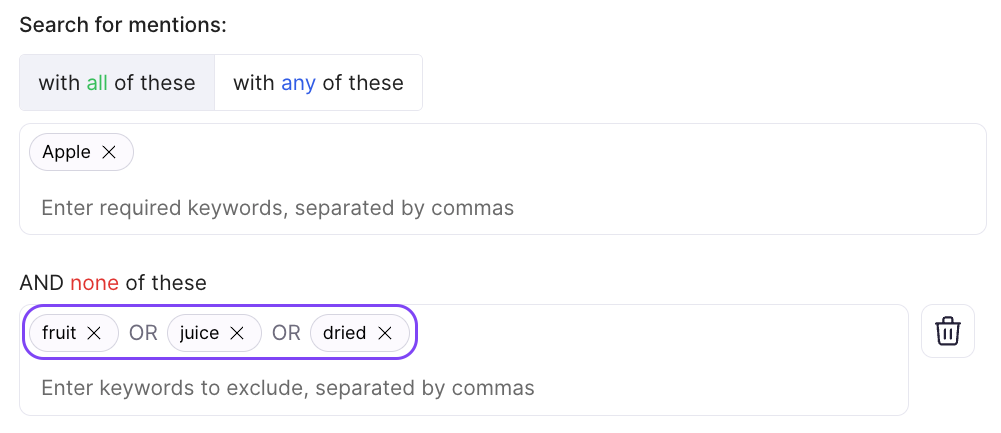The image size is (1001, 433).
Task: Click the red 'none' word
Action: tap(94, 283)
